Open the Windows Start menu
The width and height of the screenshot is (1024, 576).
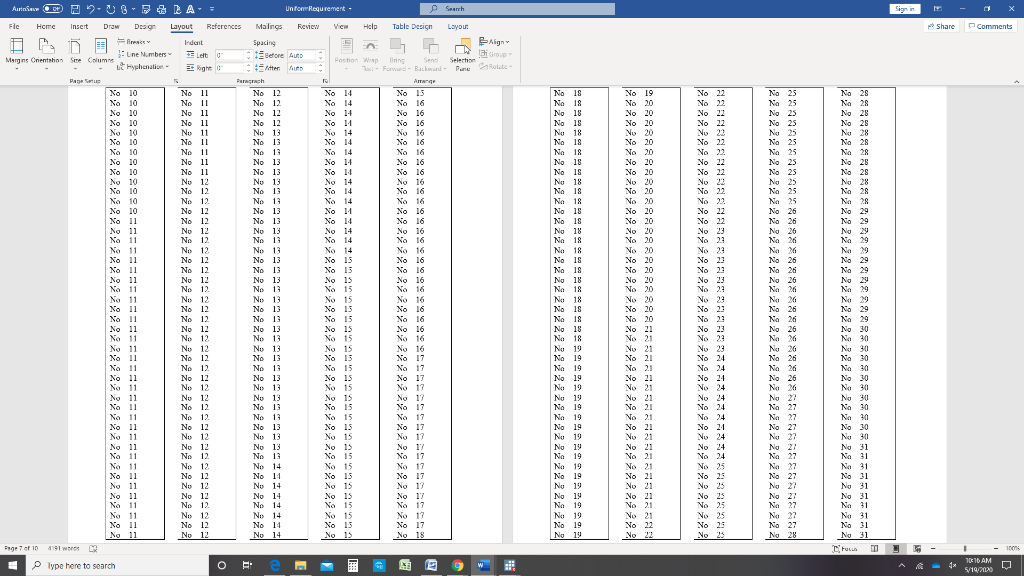point(12,566)
